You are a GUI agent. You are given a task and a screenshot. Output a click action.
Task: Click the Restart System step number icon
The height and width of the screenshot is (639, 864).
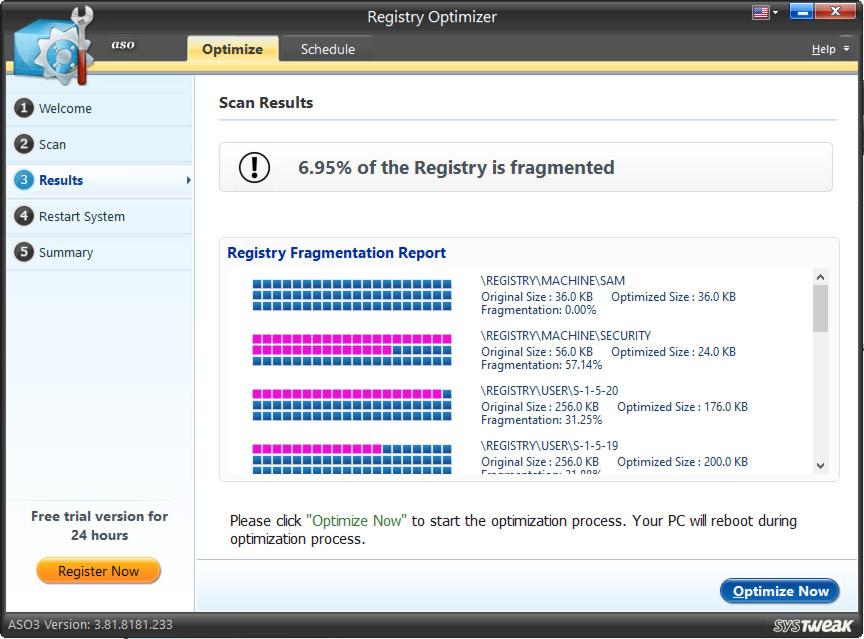click(x=23, y=216)
